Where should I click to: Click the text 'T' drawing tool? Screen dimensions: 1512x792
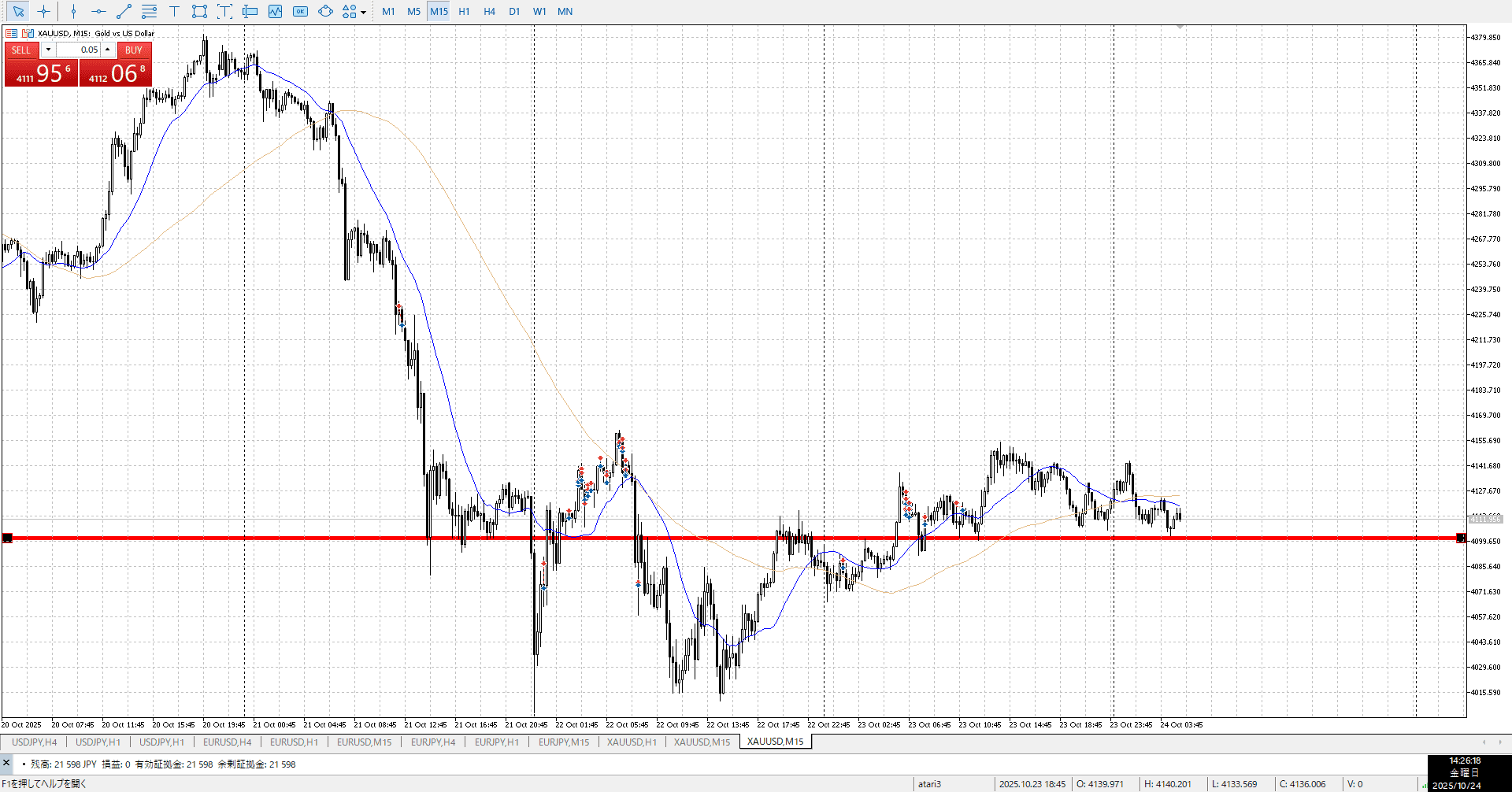174,11
